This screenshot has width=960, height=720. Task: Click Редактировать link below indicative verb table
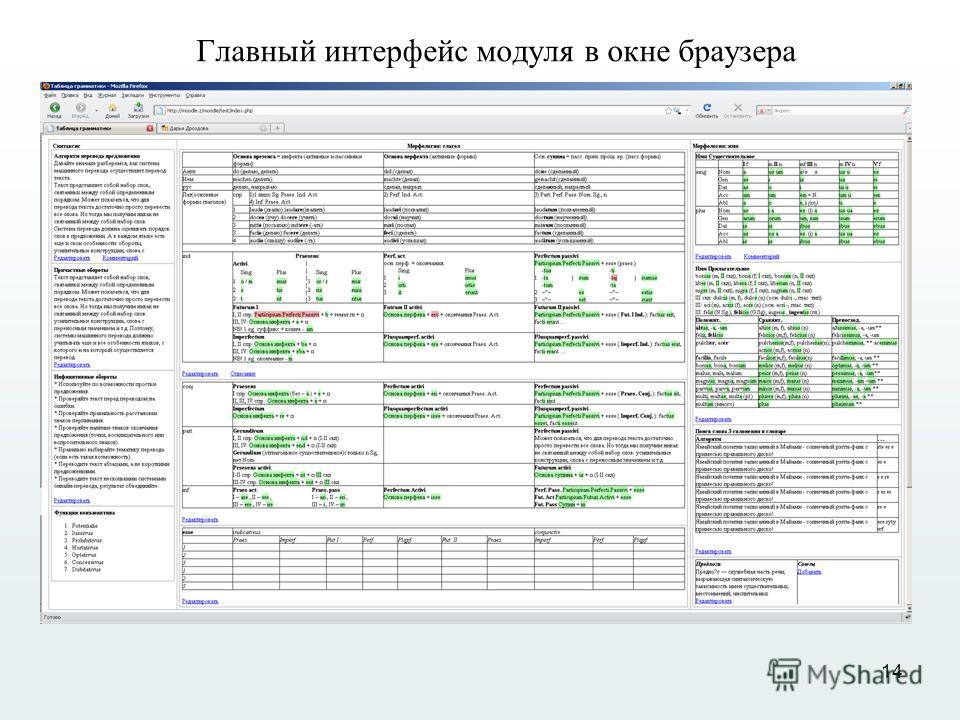[x=200, y=373]
